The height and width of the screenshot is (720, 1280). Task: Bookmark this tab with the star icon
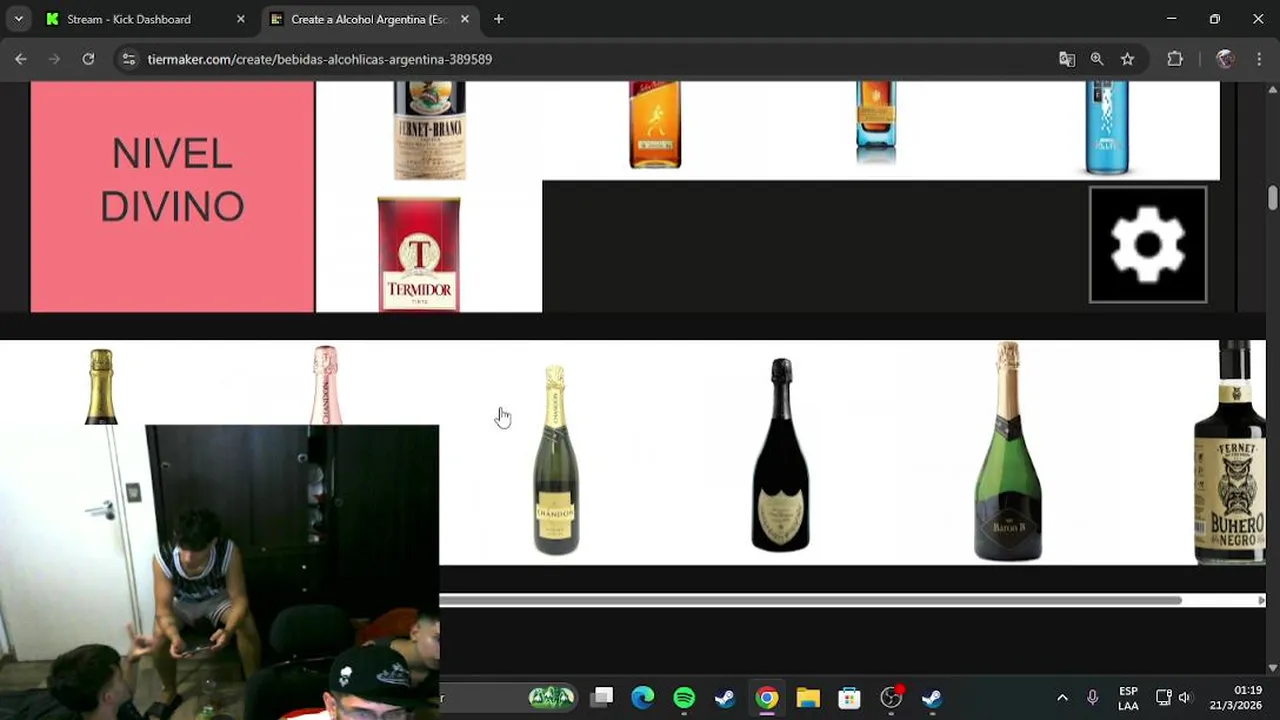click(1127, 59)
